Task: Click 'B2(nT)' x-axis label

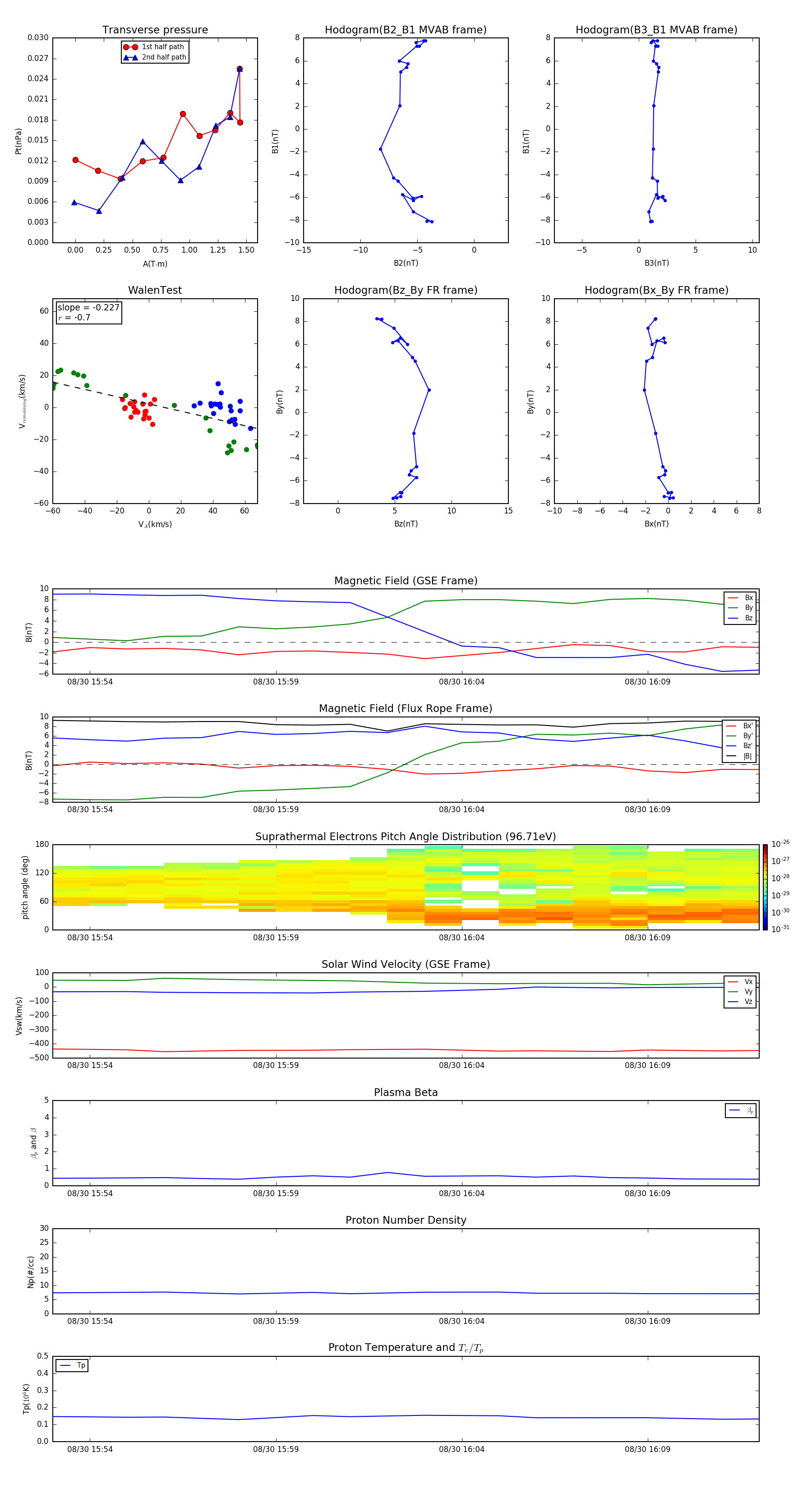Action: [x=406, y=263]
